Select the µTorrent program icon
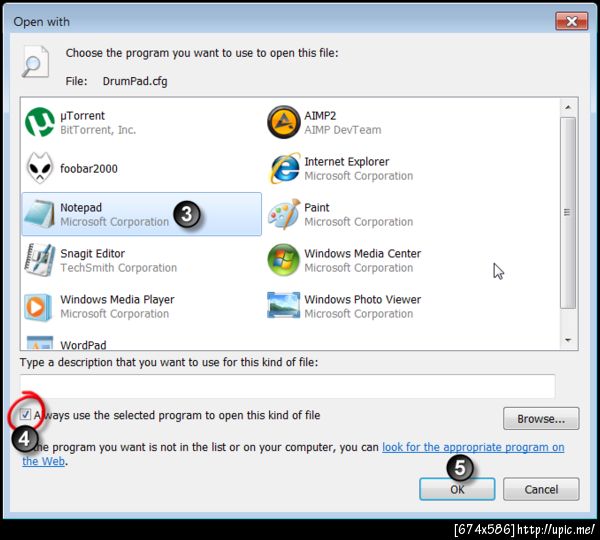Screen dimensions: 600x540 (x=39, y=122)
